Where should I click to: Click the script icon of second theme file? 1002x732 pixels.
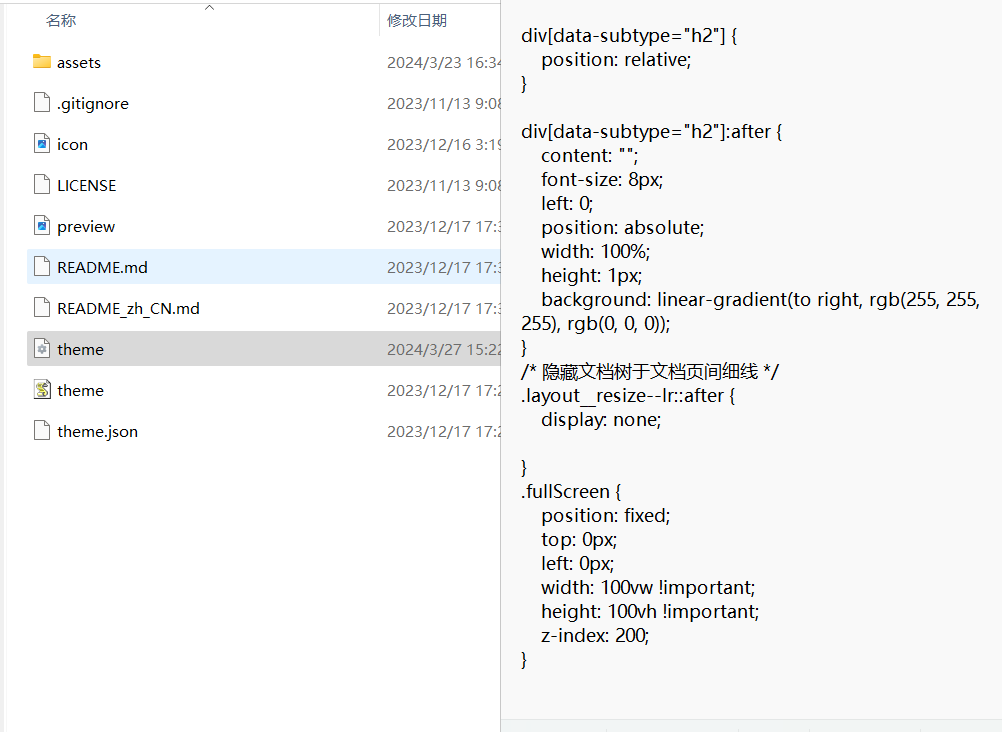[42, 390]
